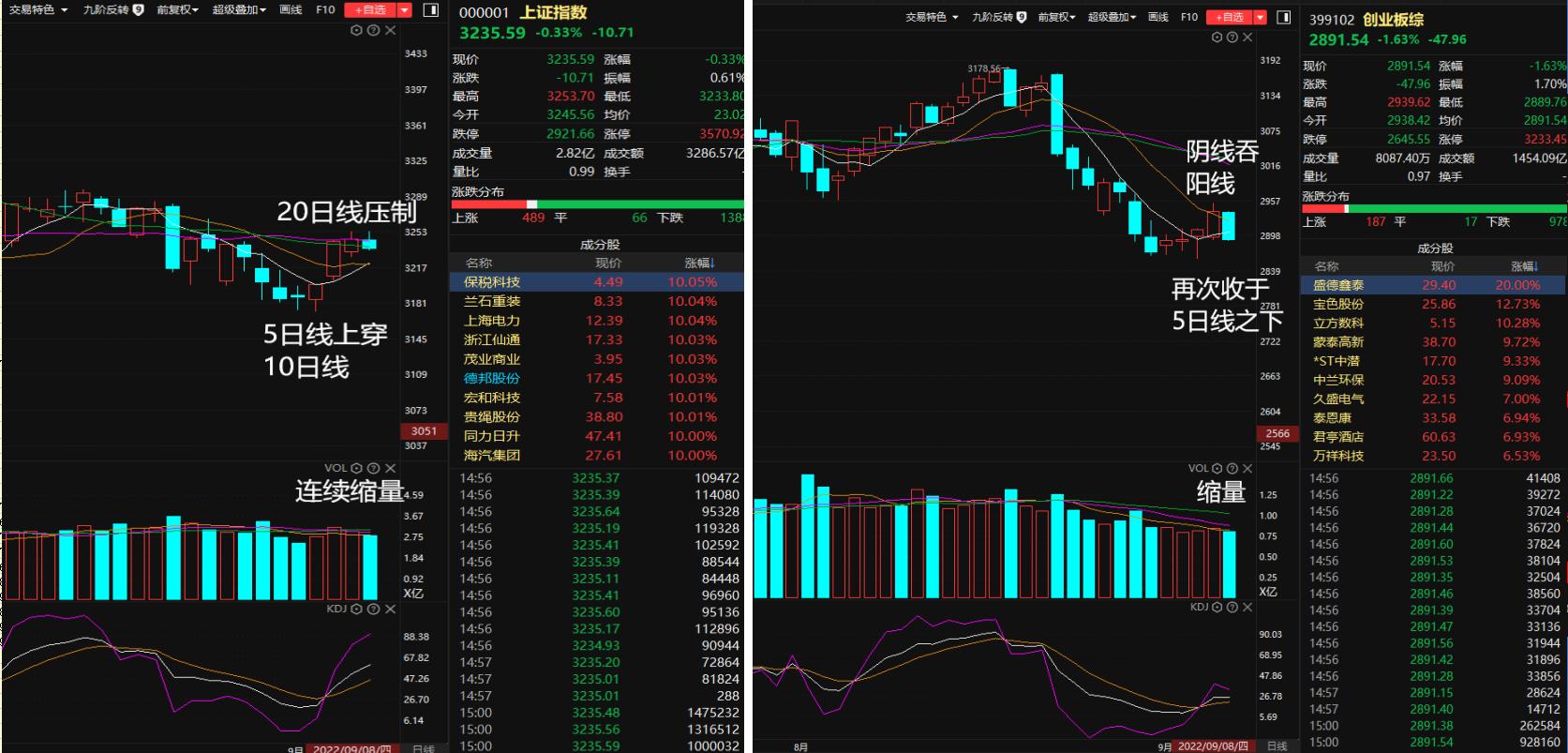Add 创业板综 to watchlist with +自选
The image size is (1568, 753).
(x=1230, y=17)
